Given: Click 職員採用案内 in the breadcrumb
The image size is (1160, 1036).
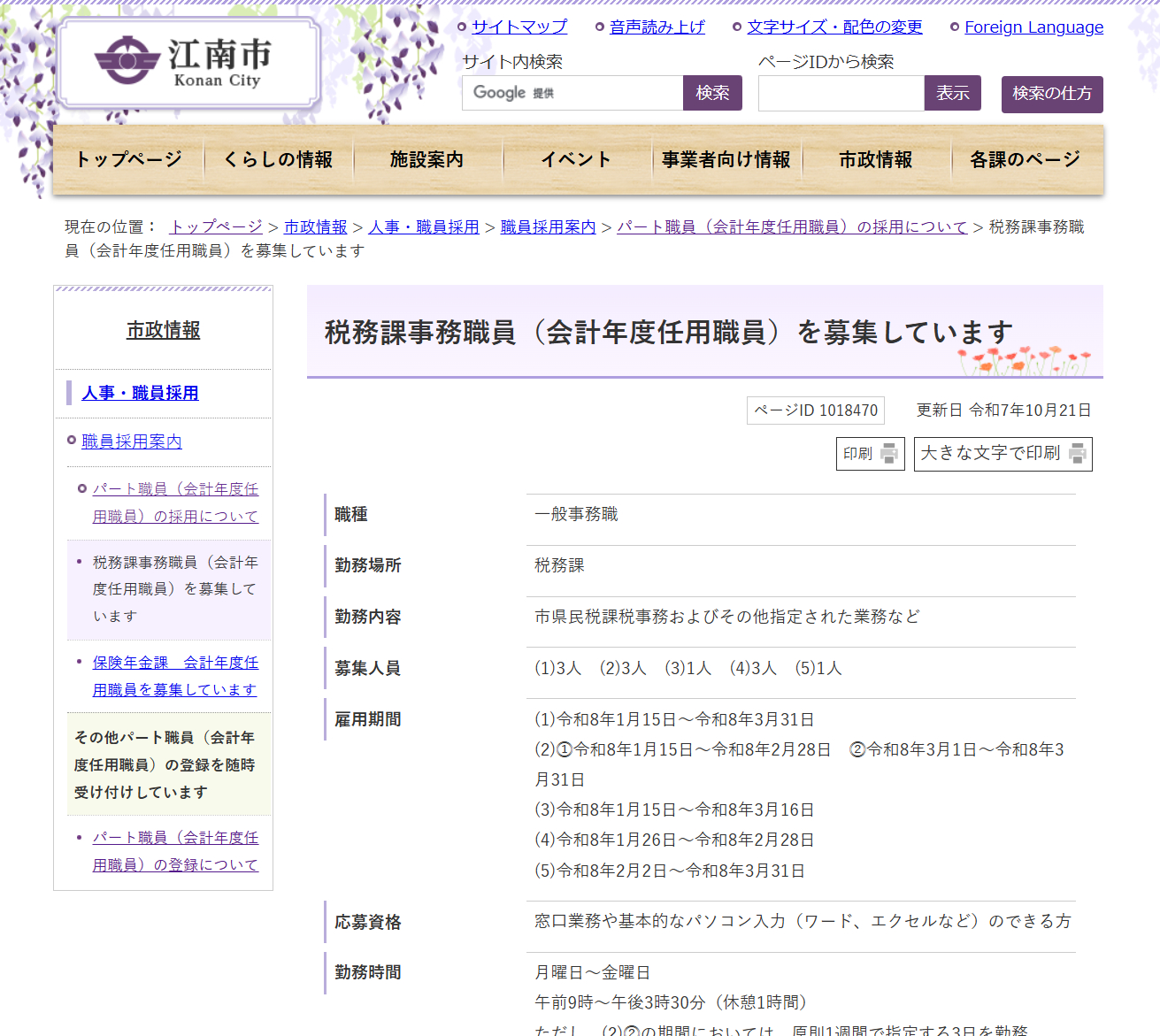Looking at the screenshot, I should click(x=548, y=226).
